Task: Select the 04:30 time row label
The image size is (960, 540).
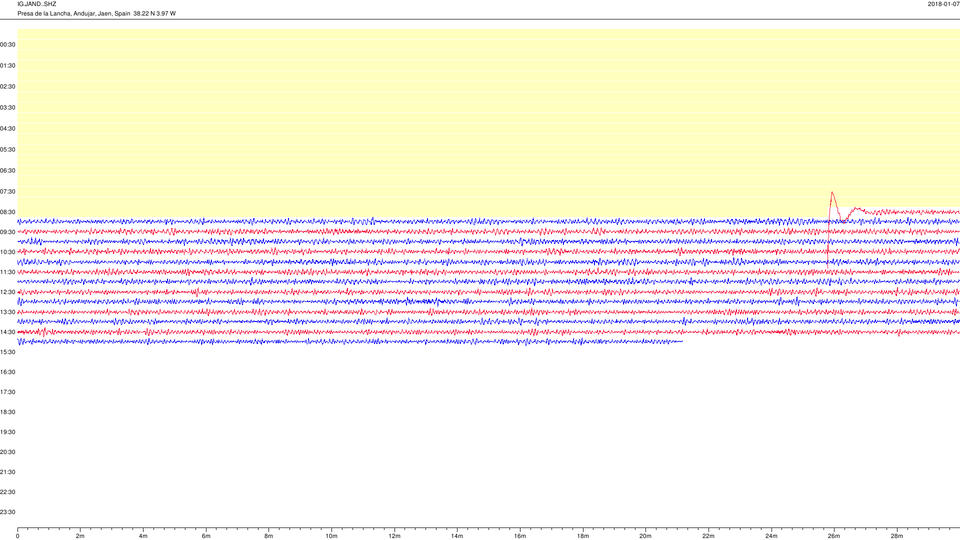Action: pyautogui.click(x=8, y=129)
